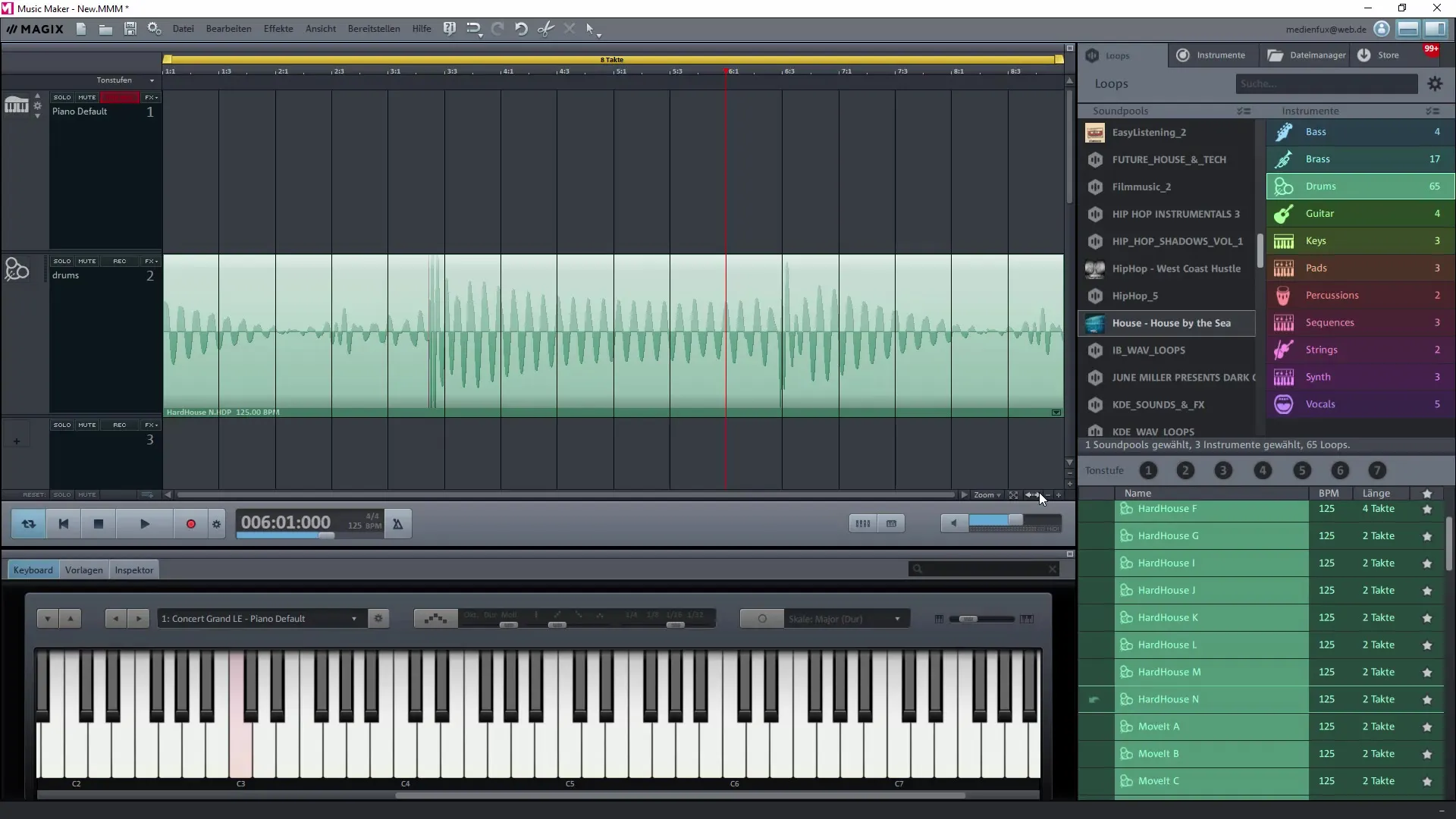Click the chord arpeggiator icon on keyboard panel
The width and height of the screenshot is (1456, 819).
435,619
